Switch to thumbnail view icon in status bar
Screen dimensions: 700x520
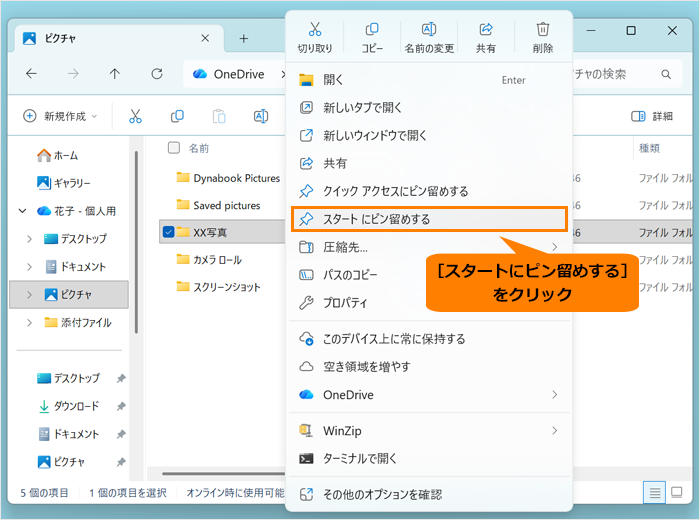pos(677,492)
